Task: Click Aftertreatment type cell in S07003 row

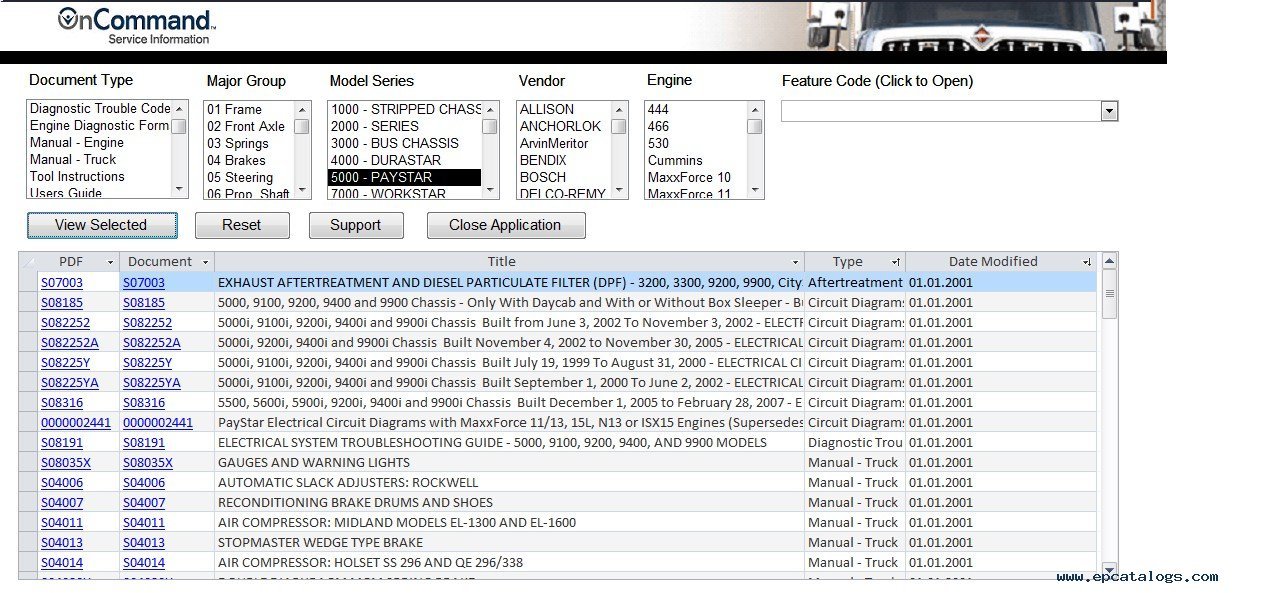Action: click(x=855, y=283)
